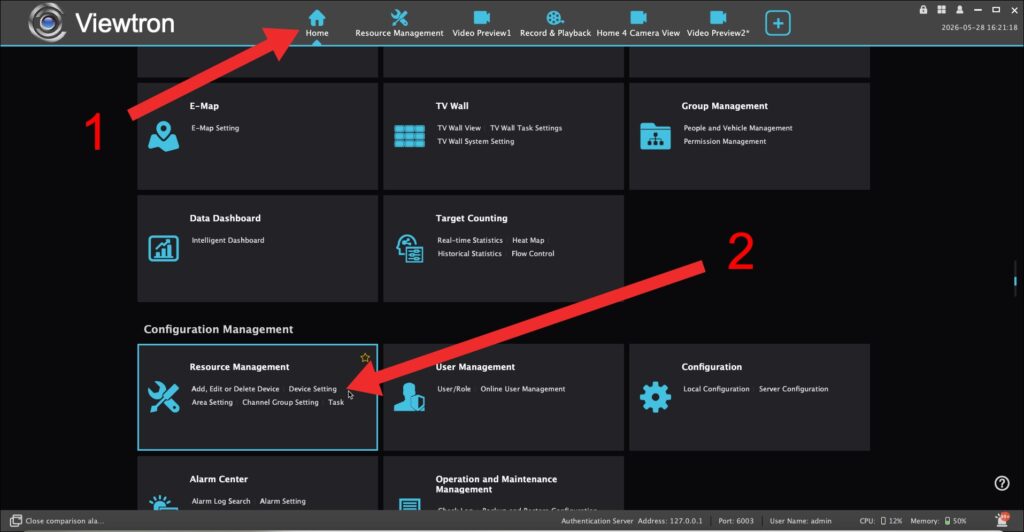Click the lock screen icon in title bar
Image resolution: width=1024 pixels, height=532 pixels.
click(923, 10)
